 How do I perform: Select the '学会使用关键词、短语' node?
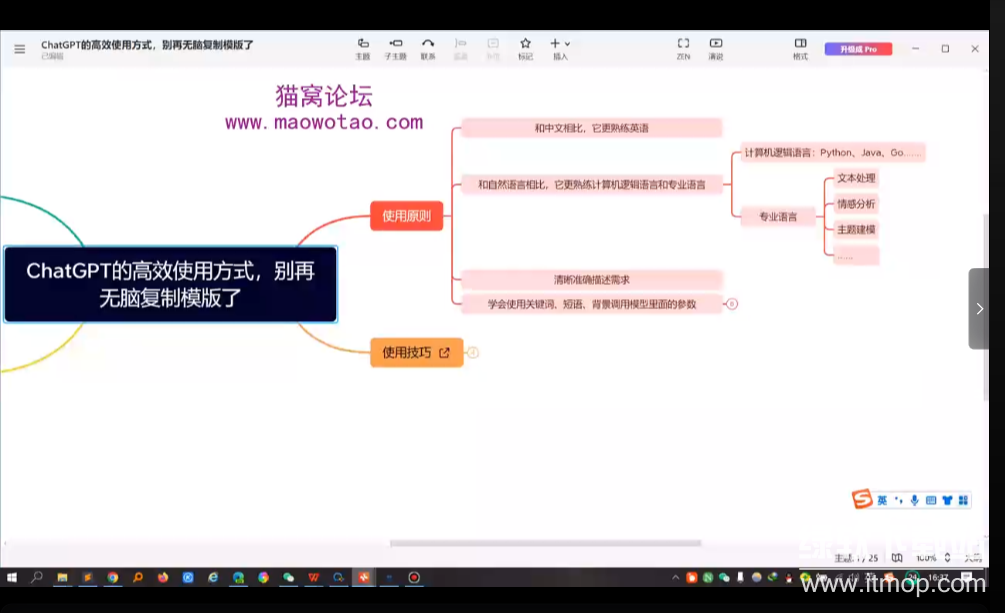tap(592, 304)
